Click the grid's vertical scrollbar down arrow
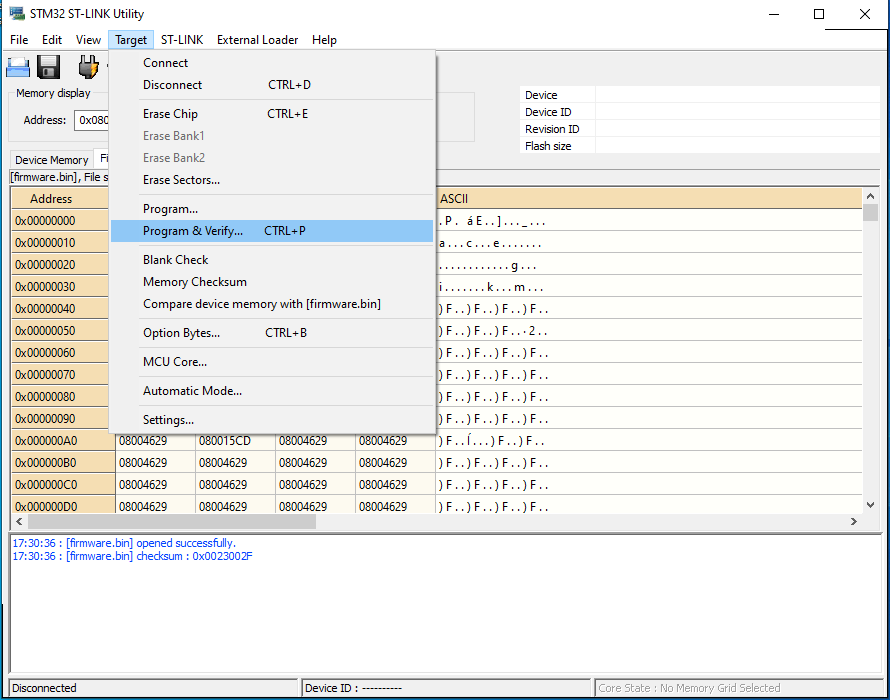The image size is (890, 700). coord(871,505)
